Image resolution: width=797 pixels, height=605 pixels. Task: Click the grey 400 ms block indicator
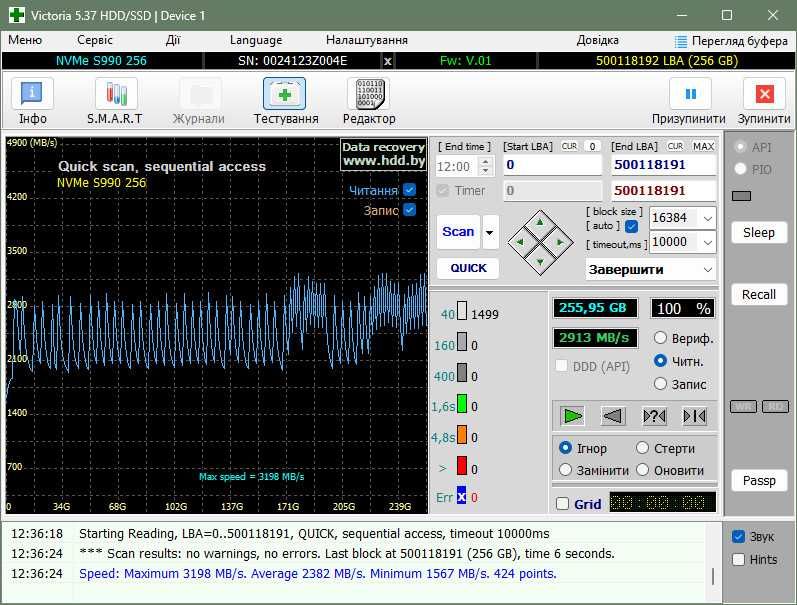(462, 373)
